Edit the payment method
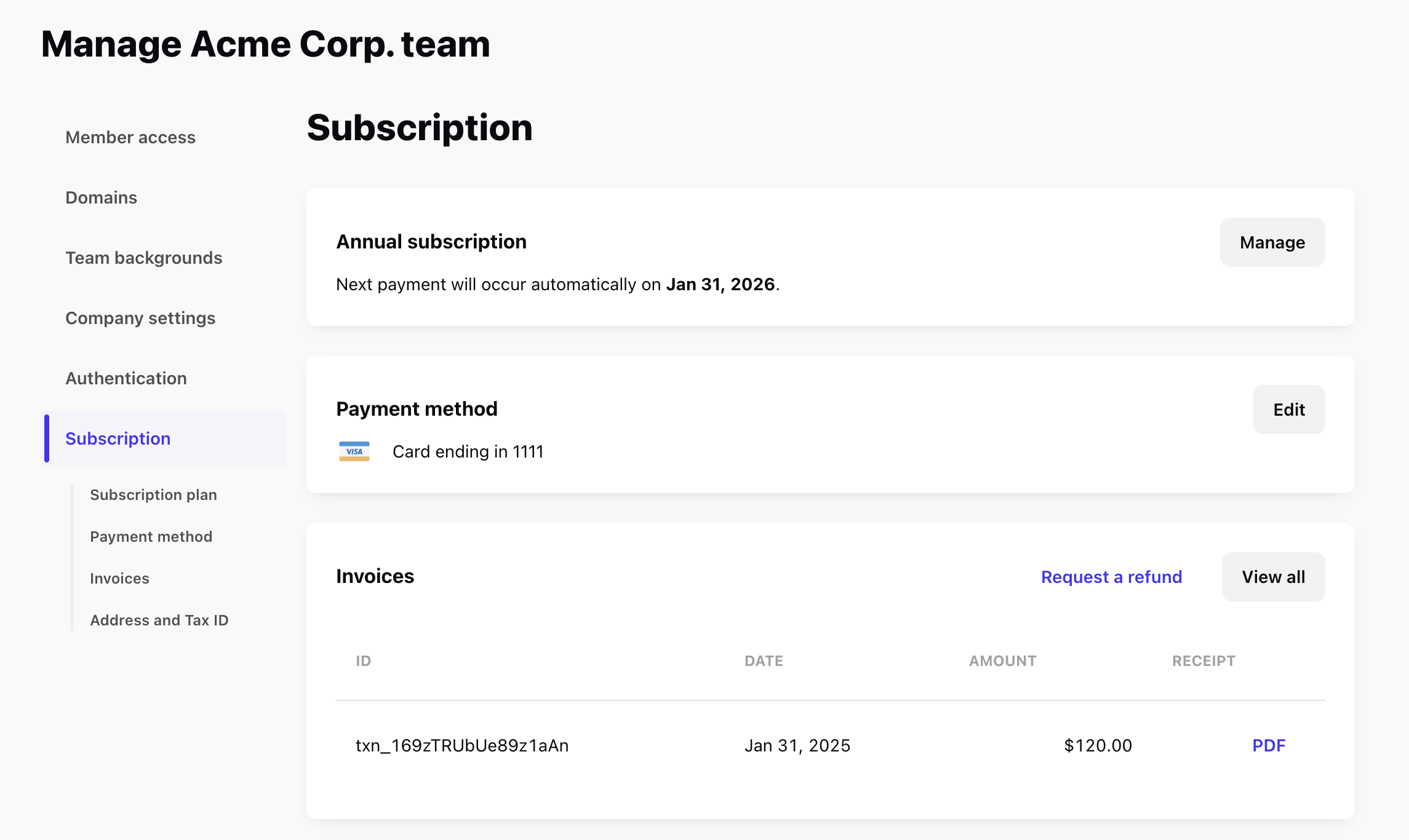1409x840 pixels. [1288, 409]
